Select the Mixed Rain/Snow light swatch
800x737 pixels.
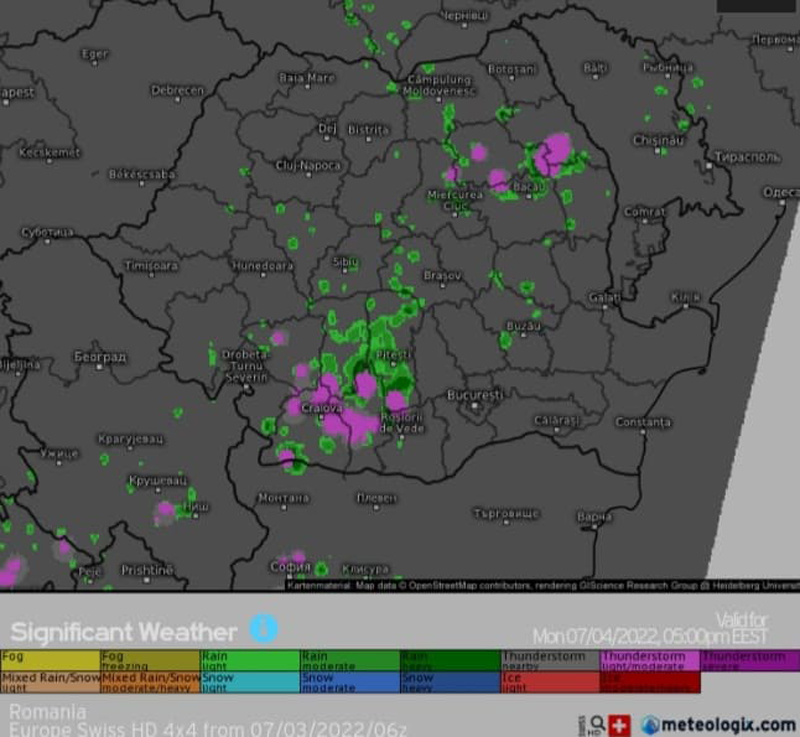tap(50, 682)
